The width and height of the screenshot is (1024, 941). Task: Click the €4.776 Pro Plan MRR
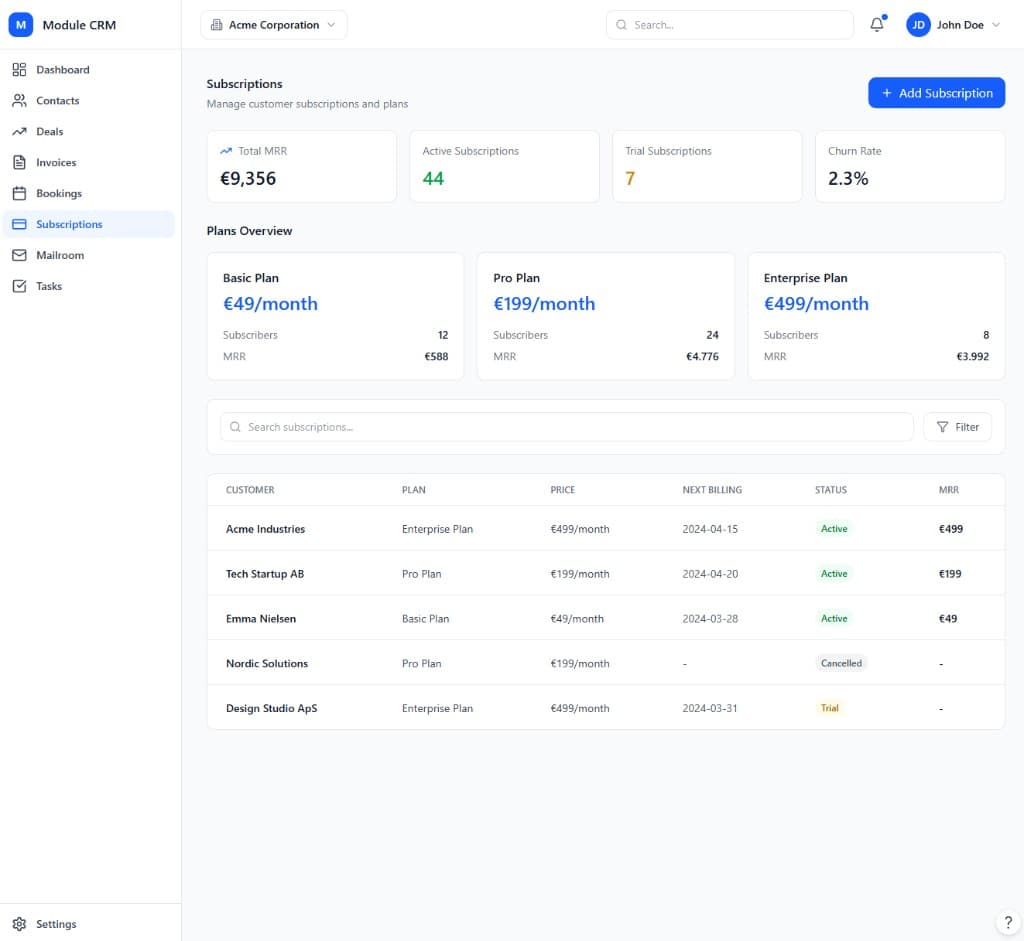coord(702,357)
